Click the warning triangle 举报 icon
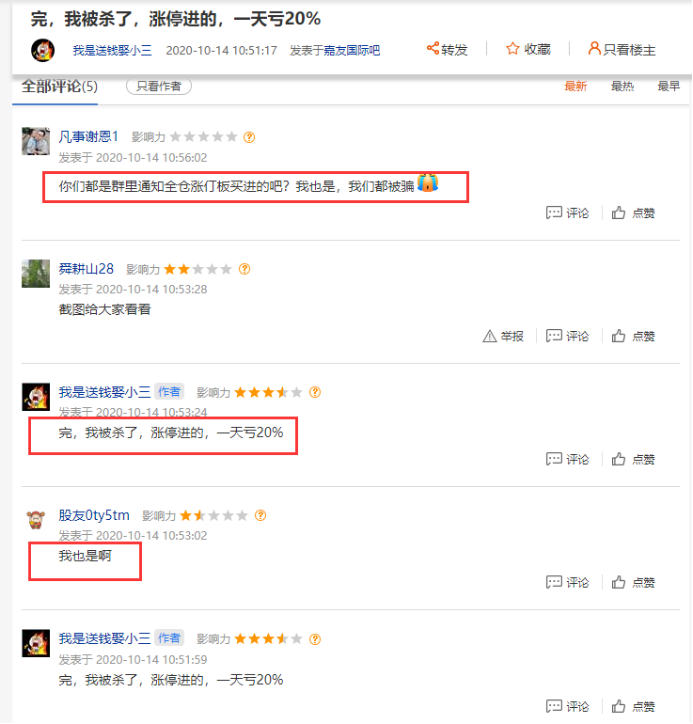 (x=489, y=336)
